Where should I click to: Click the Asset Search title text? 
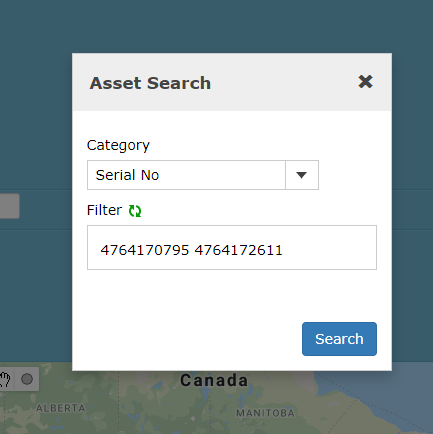coord(150,83)
